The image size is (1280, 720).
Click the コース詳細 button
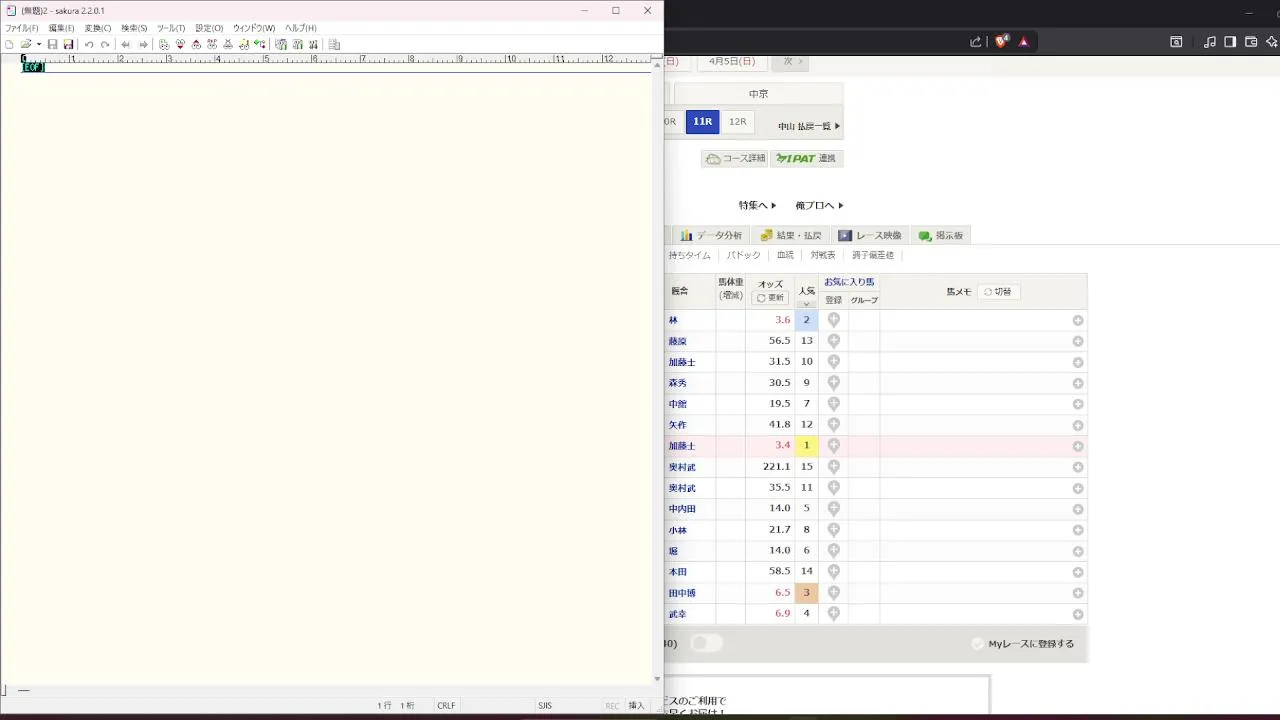(x=735, y=158)
